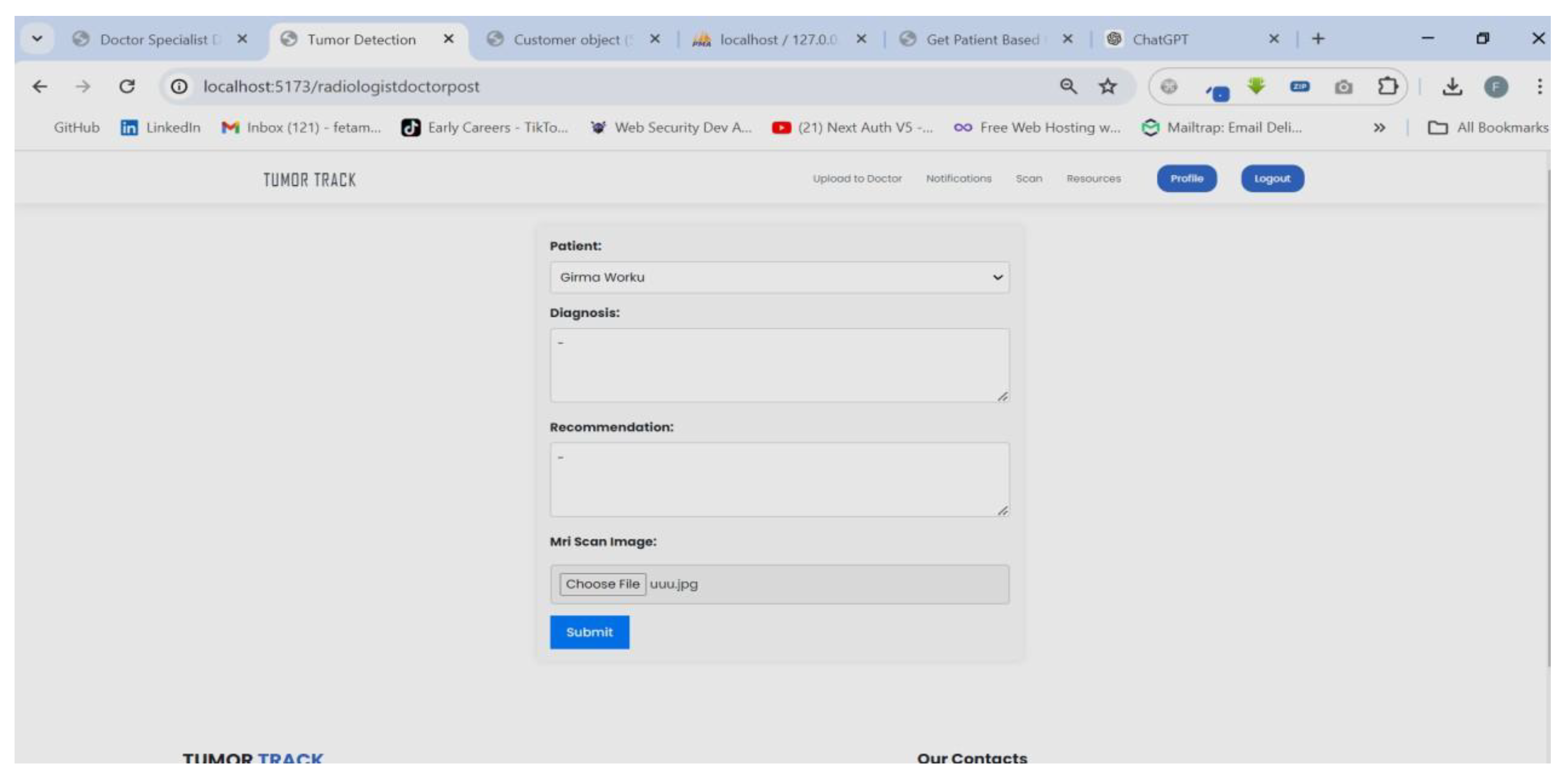Click the ZIP extension icon
This screenshot has width=1568, height=782.
(x=1300, y=86)
